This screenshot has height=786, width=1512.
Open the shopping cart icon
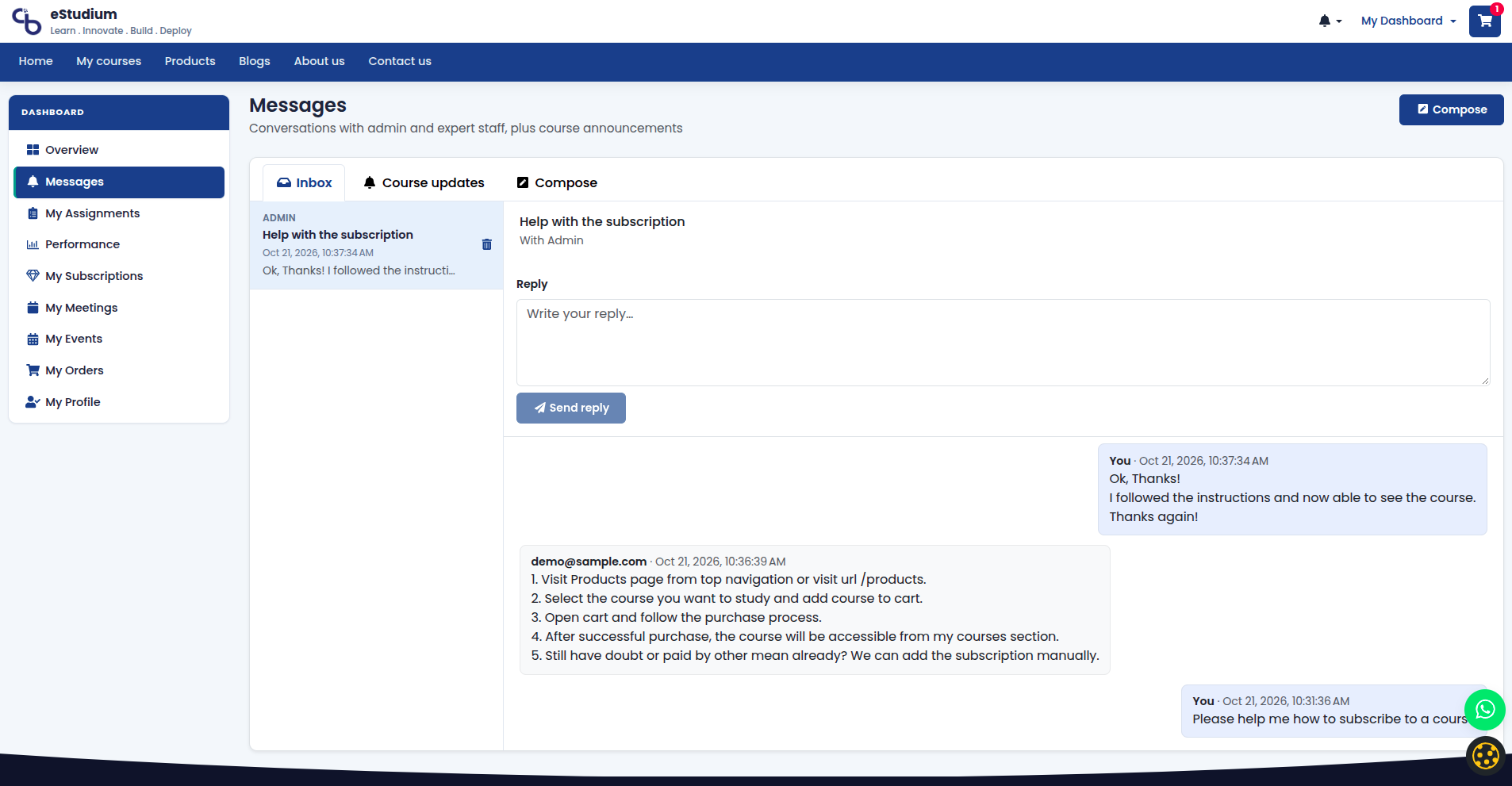tap(1484, 21)
